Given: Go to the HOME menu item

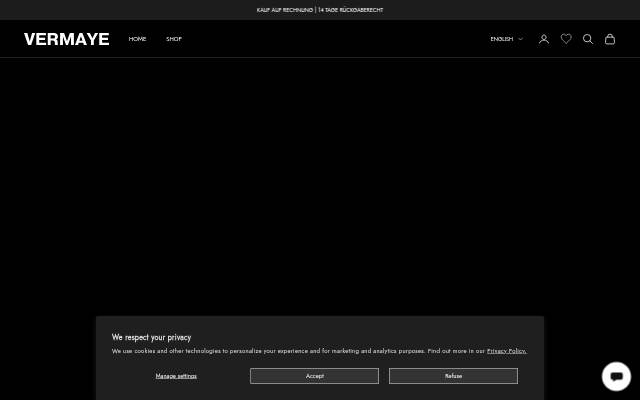Looking at the screenshot, I should [137, 39].
